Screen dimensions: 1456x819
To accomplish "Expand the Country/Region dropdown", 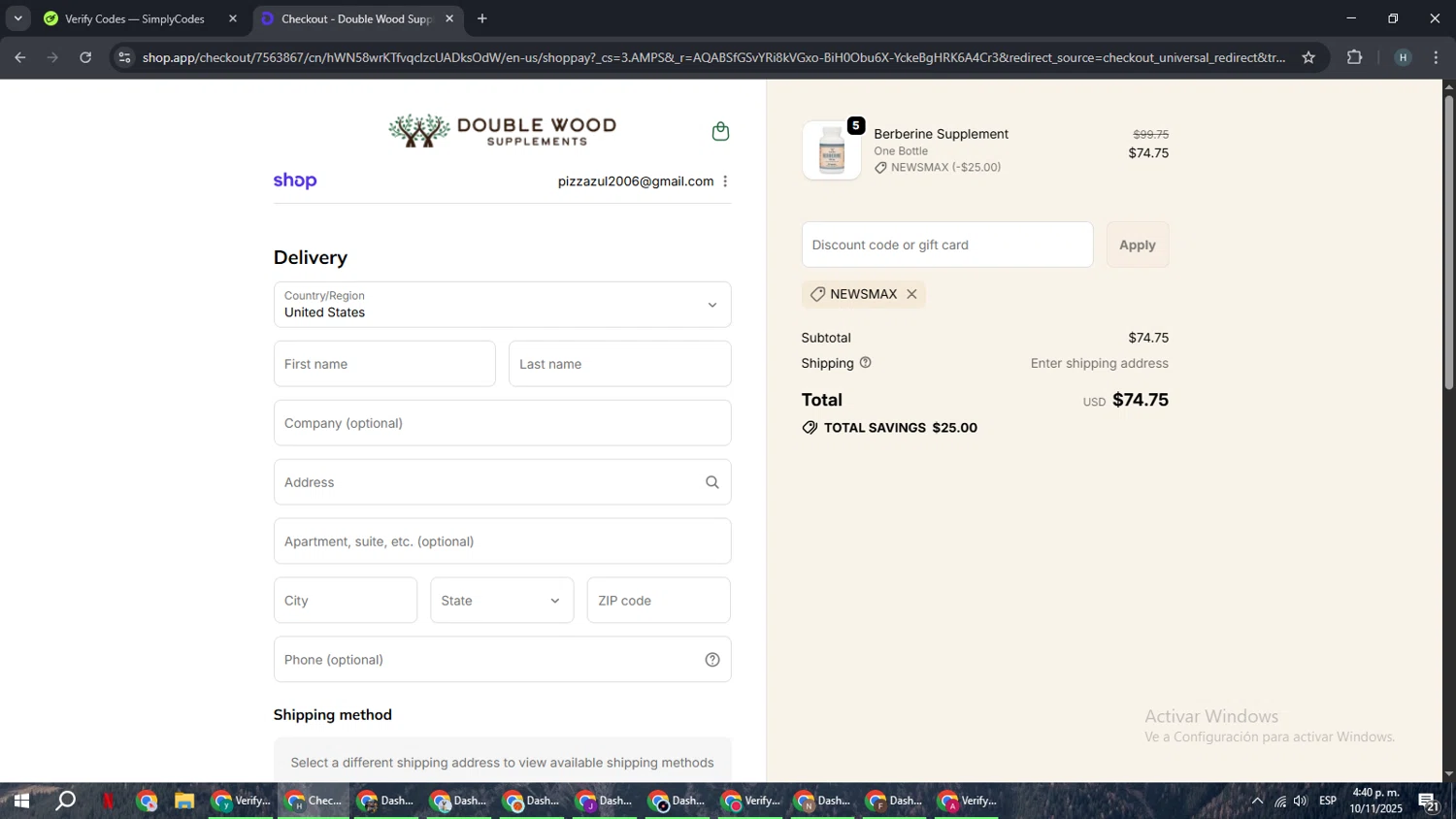I will coord(502,305).
